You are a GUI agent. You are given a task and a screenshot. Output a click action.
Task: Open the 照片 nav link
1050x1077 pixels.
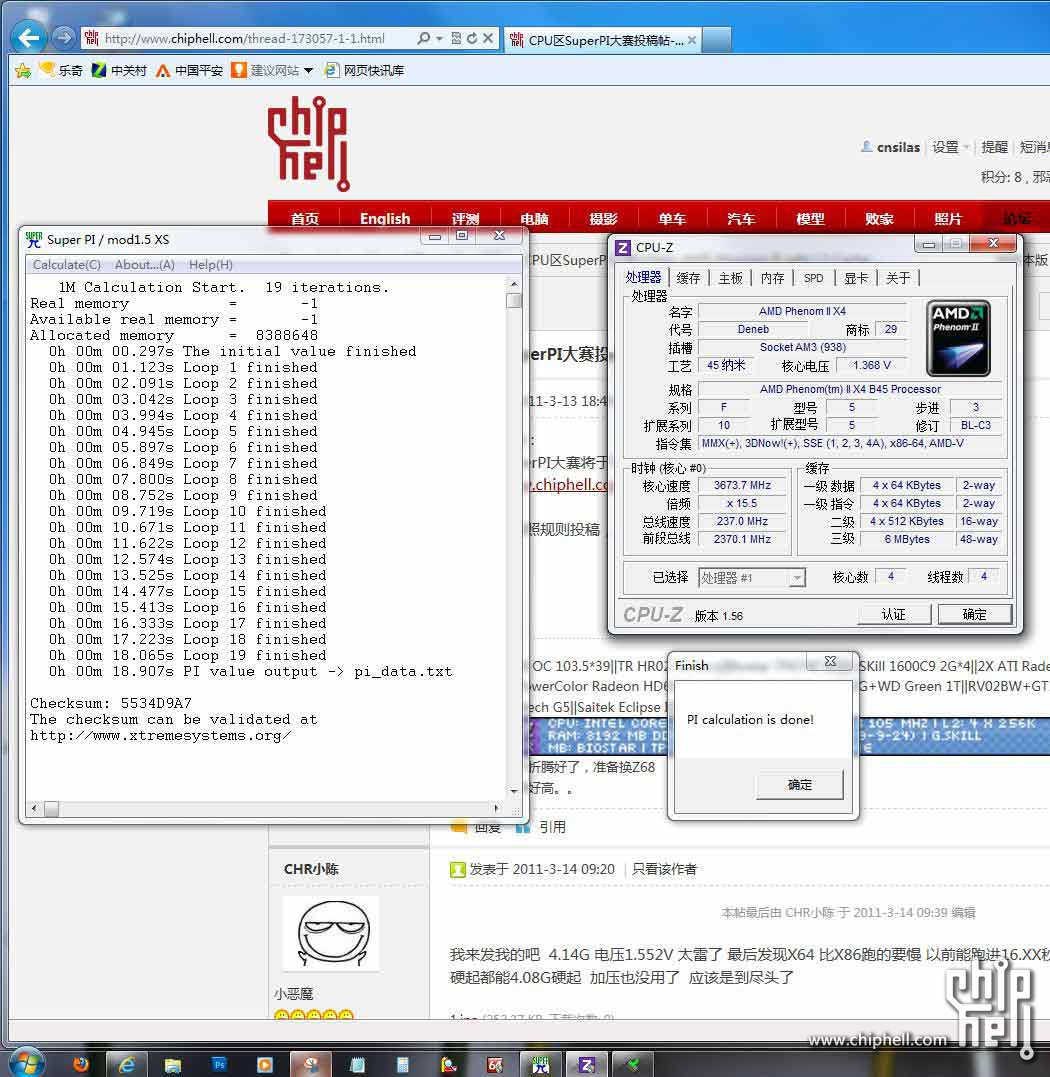(948, 218)
